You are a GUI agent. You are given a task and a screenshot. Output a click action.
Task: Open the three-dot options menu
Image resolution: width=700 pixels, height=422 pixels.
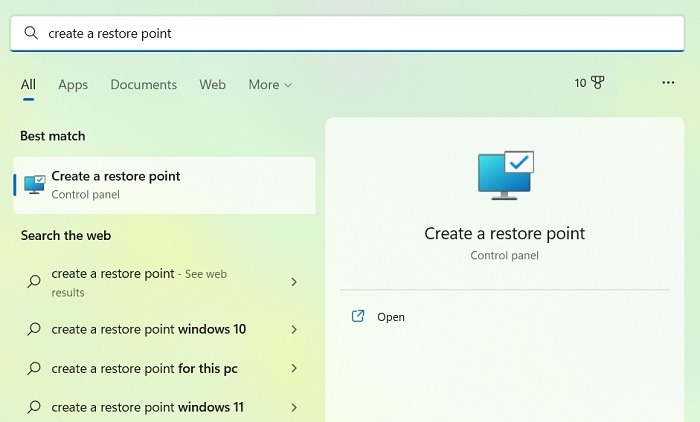click(668, 83)
